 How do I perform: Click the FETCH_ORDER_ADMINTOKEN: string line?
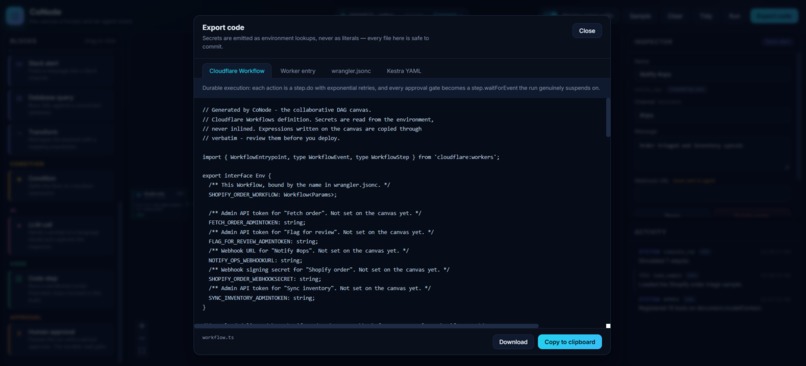[x=257, y=223]
